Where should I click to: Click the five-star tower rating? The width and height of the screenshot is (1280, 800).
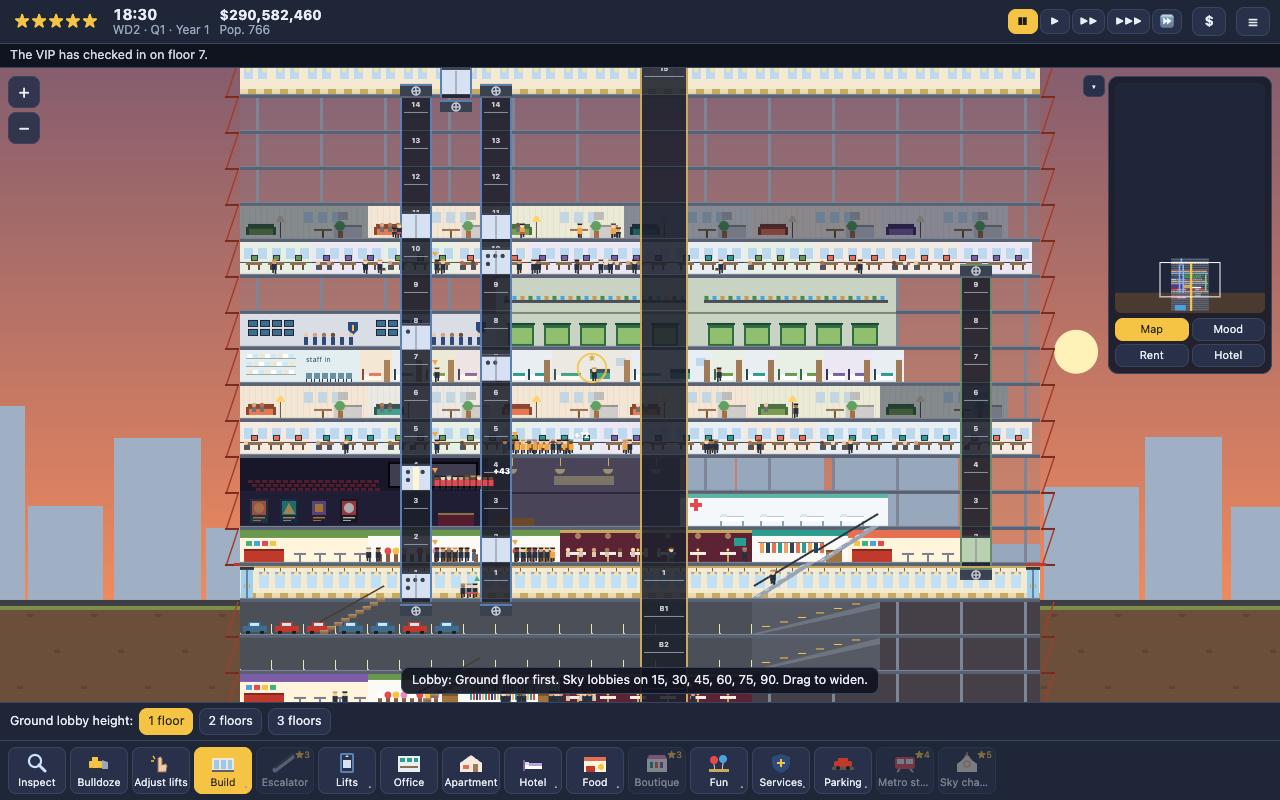[x=56, y=21]
